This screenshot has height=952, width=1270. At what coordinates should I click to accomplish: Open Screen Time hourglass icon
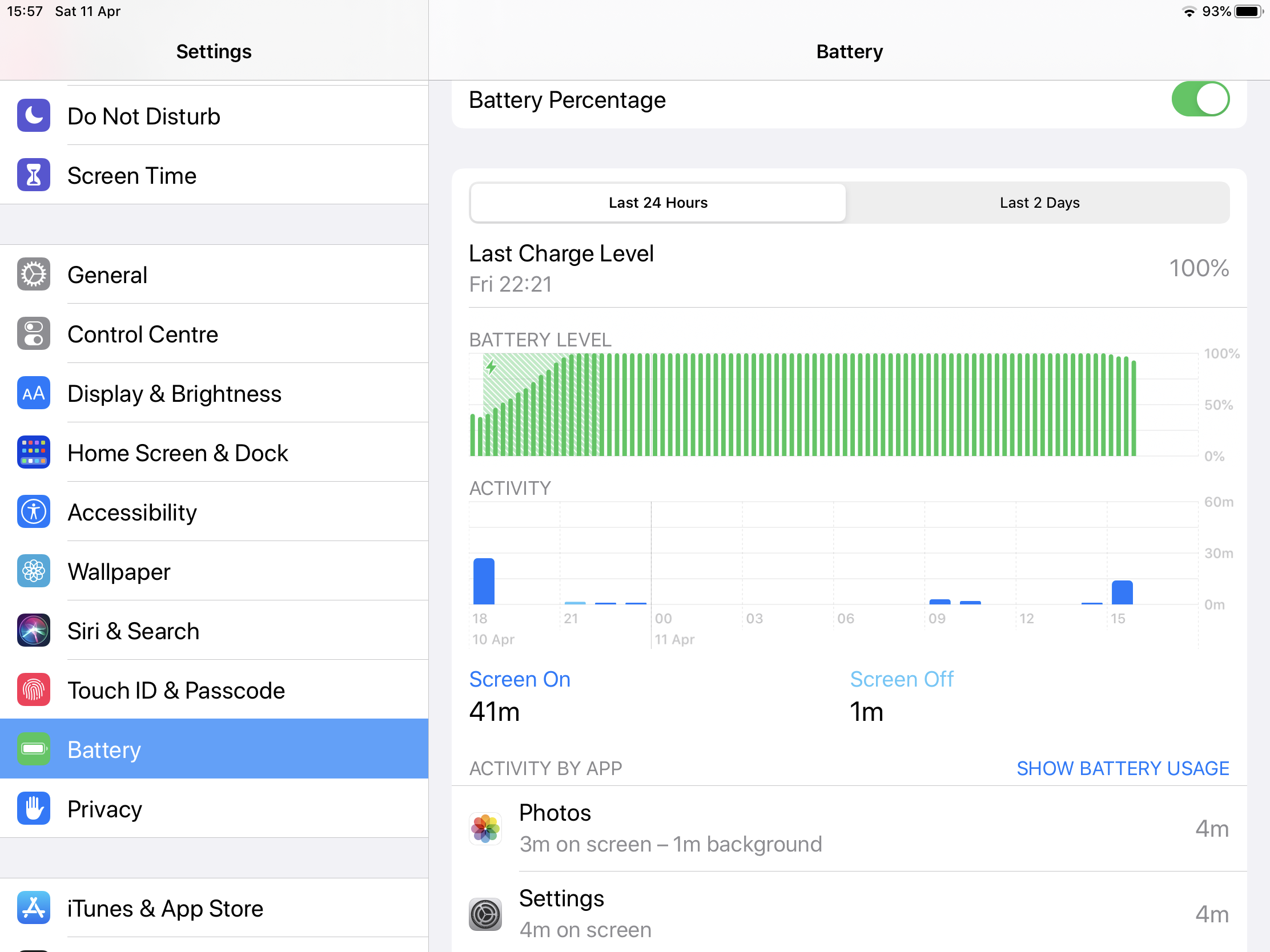pyautogui.click(x=33, y=175)
